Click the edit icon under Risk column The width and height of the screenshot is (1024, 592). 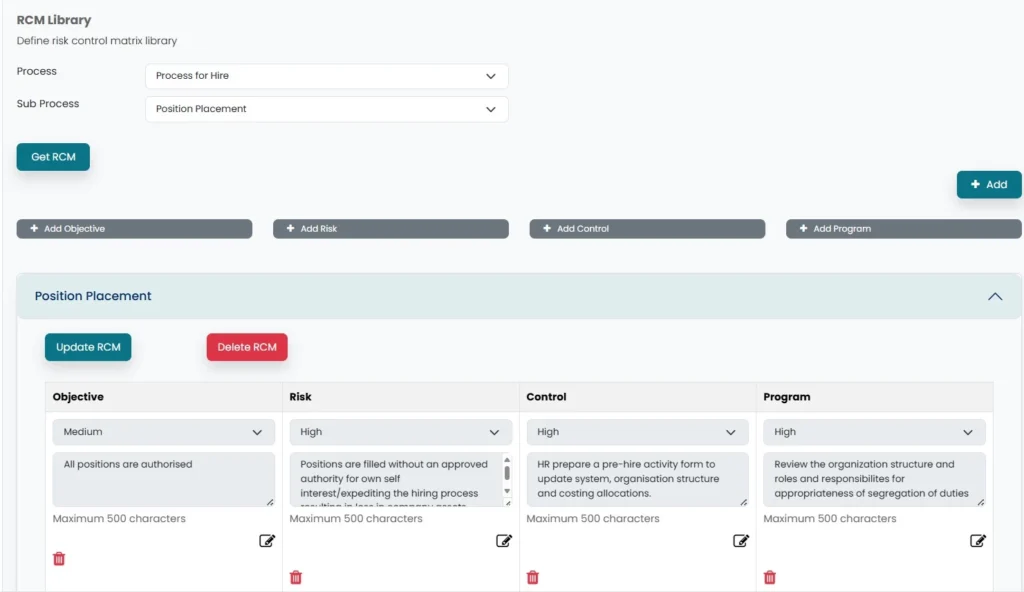click(504, 541)
